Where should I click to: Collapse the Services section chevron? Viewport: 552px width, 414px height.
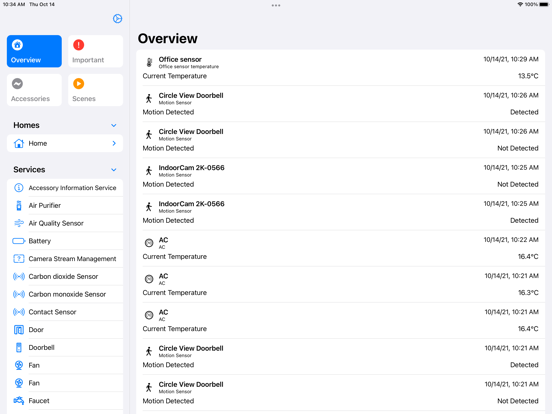[114, 170]
